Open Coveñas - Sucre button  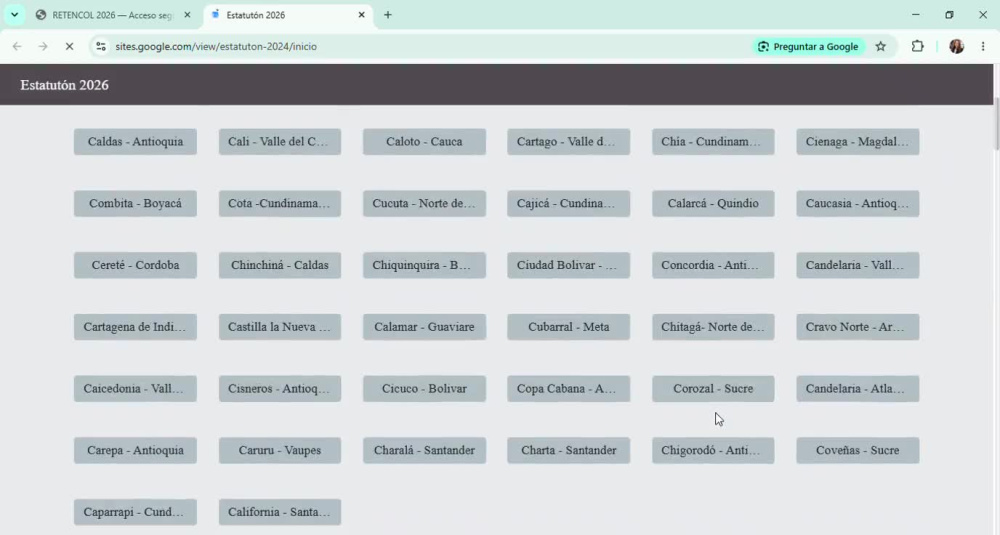pos(858,450)
